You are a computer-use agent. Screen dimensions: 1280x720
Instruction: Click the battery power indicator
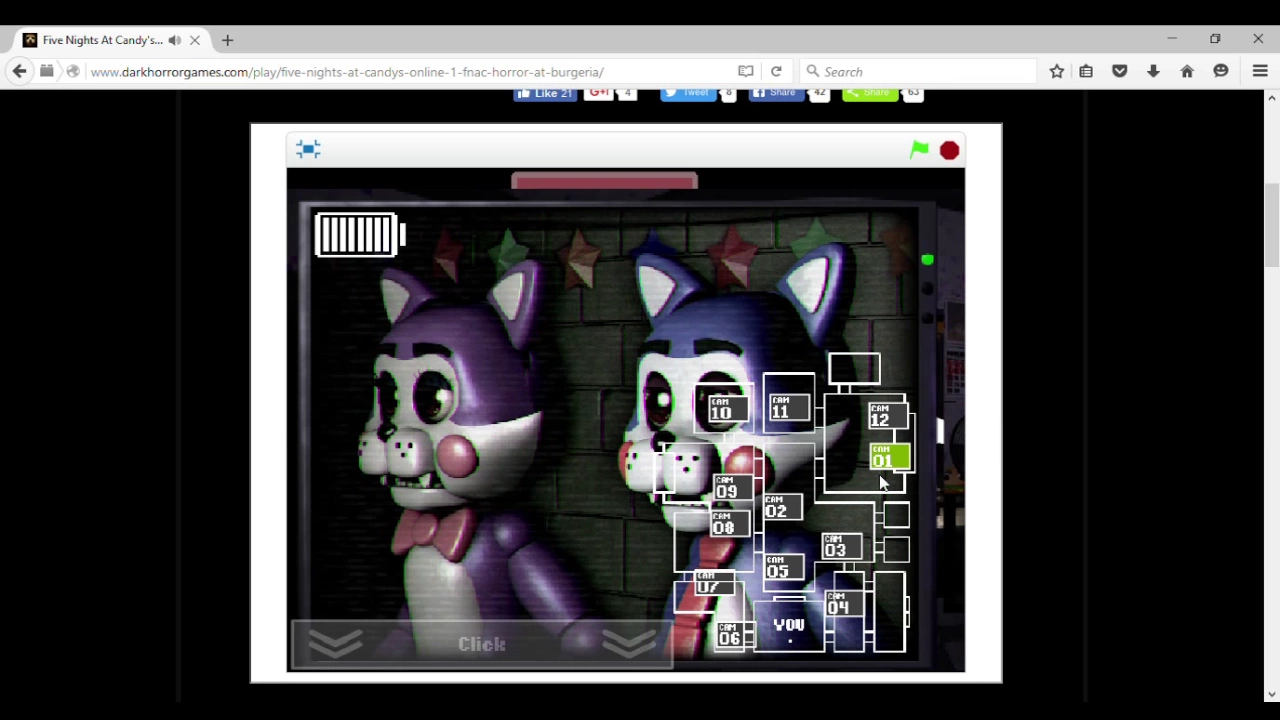(x=360, y=235)
